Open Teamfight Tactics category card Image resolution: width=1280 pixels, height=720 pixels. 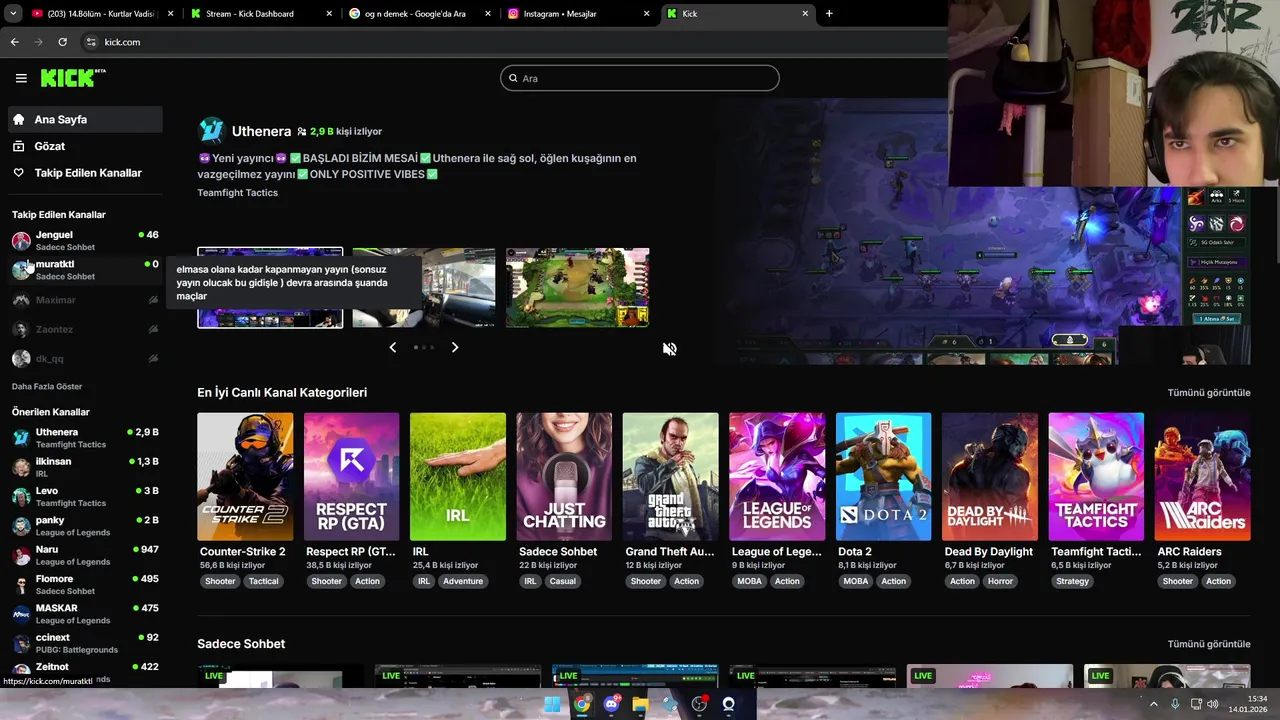click(x=1096, y=477)
